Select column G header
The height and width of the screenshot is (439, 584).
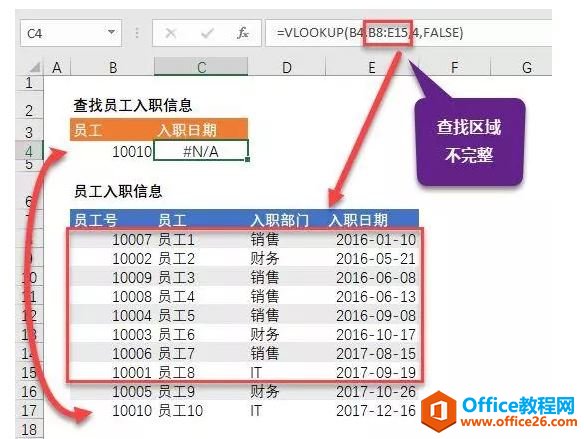coord(527,67)
